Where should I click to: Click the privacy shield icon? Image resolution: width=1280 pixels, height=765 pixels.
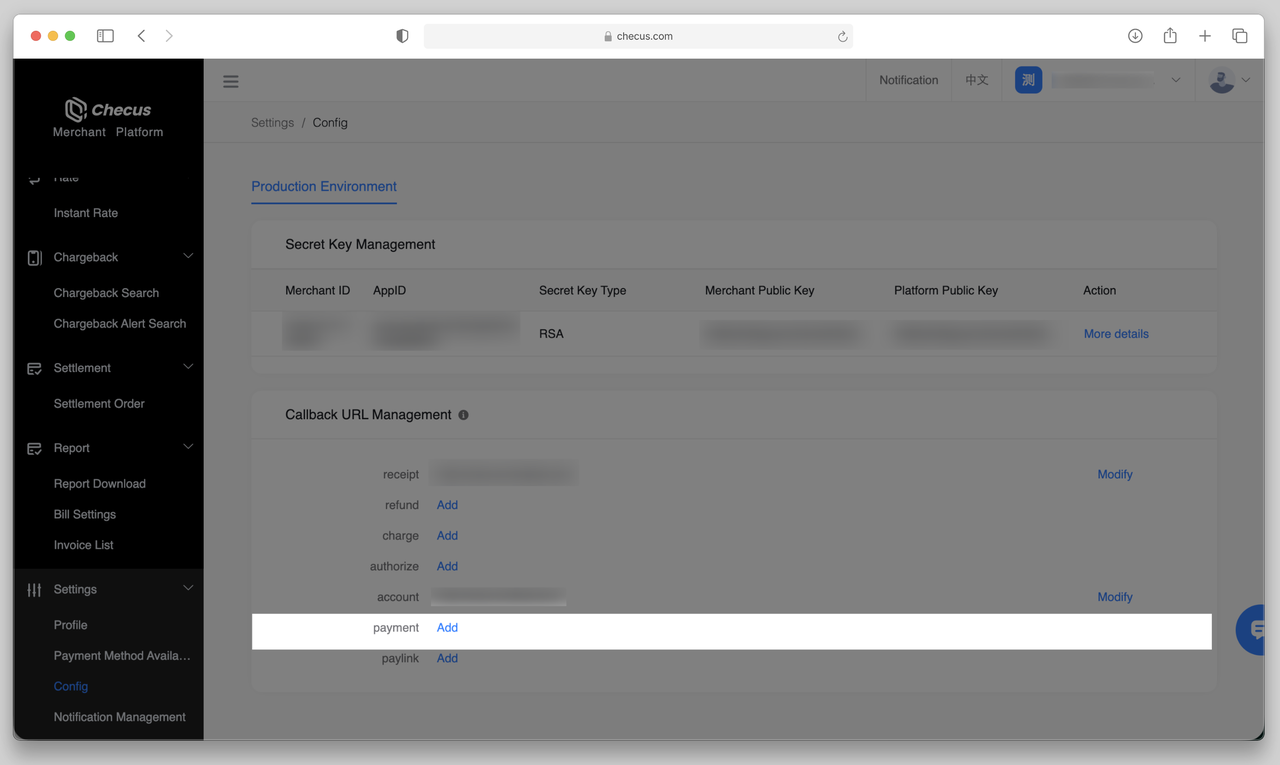click(402, 36)
